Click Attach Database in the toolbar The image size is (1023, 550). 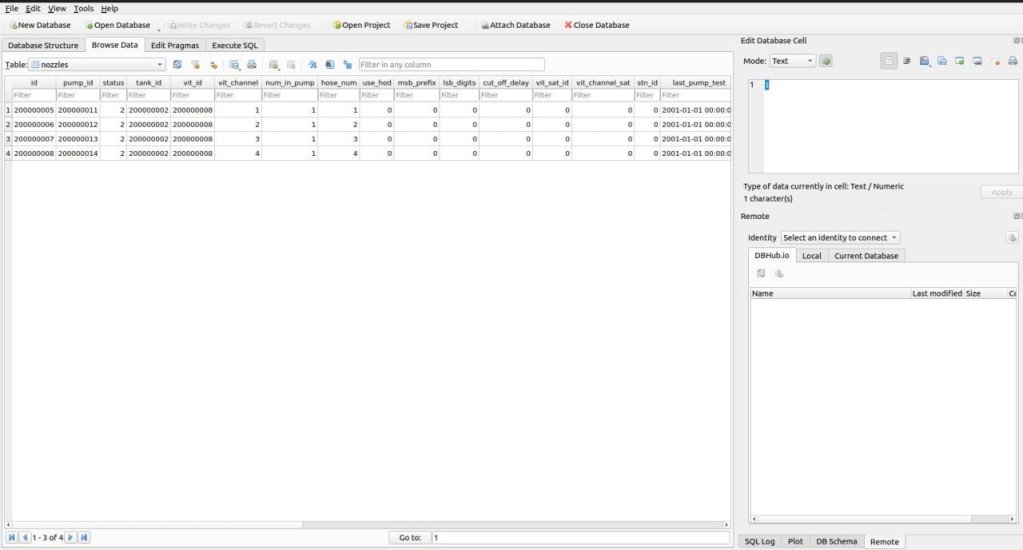tap(514, 25)
